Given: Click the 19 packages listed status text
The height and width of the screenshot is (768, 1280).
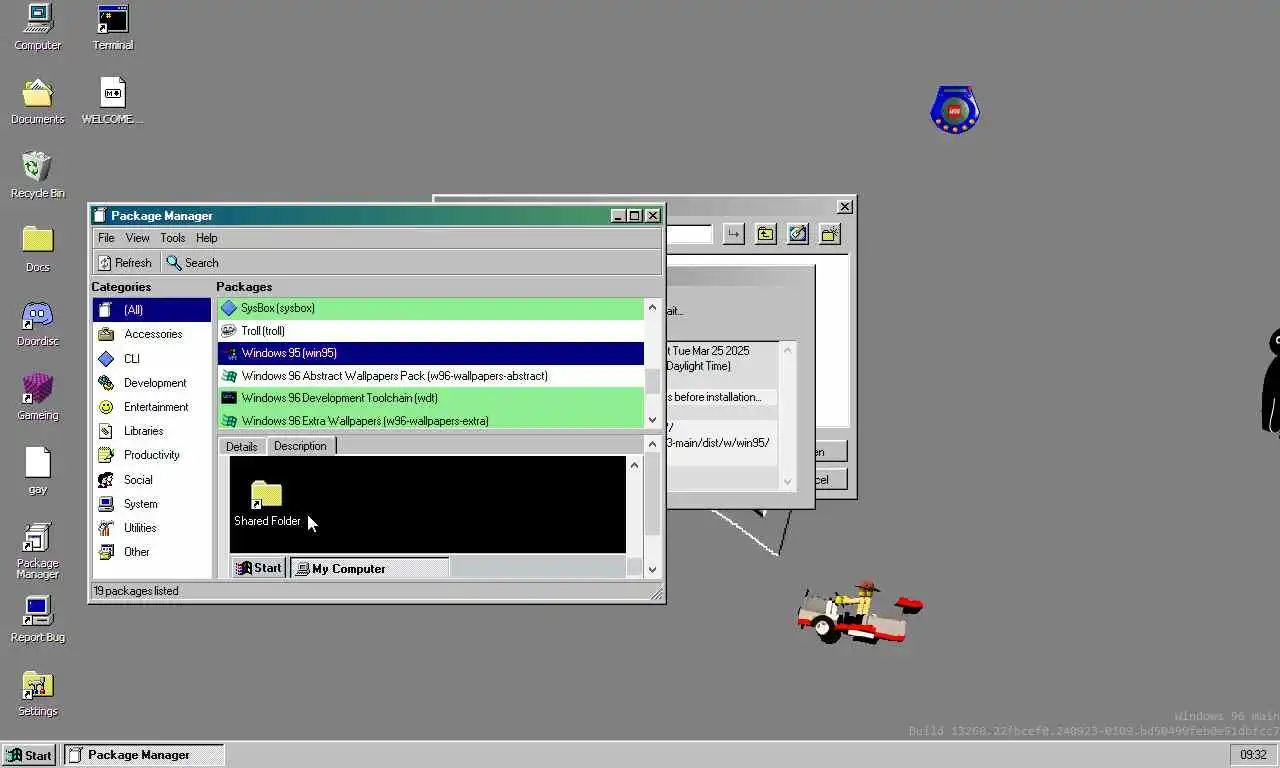Looking at the screenshot, I should 136,591.
